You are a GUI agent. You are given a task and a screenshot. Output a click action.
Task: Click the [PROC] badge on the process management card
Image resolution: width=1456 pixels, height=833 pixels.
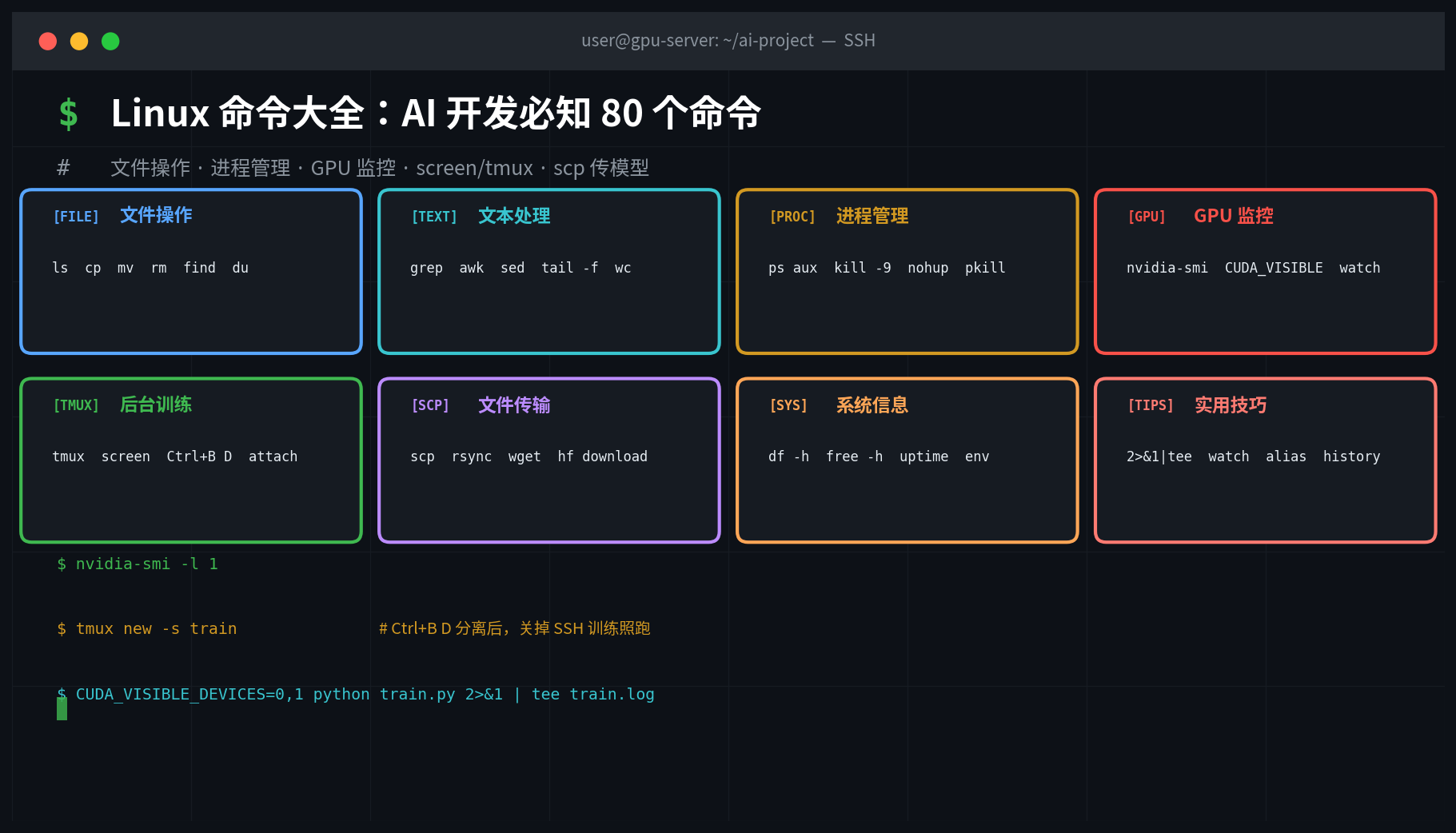click(x=792, y=216)
